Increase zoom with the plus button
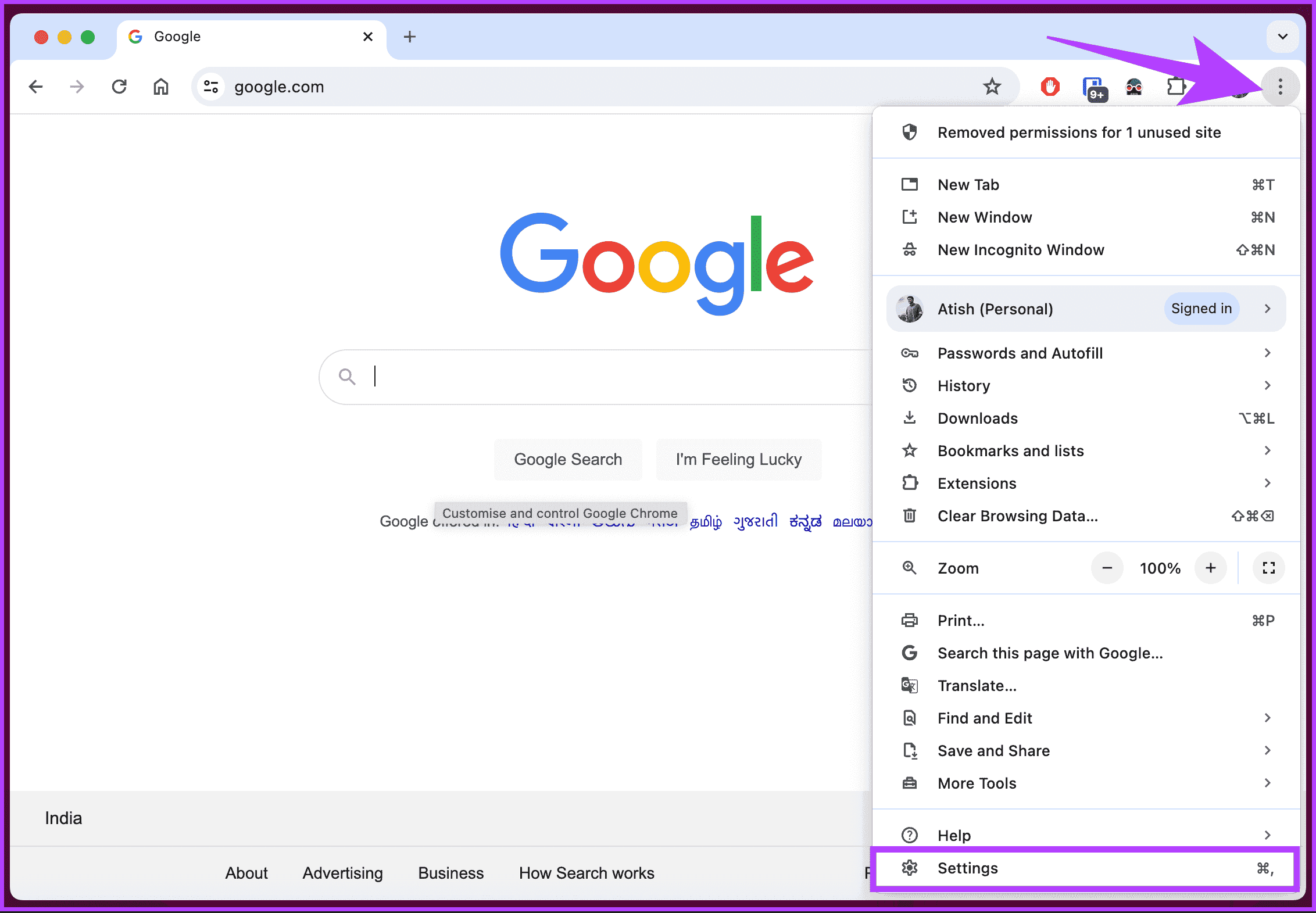This screenshot has width=1316, height=913. 1211,568
